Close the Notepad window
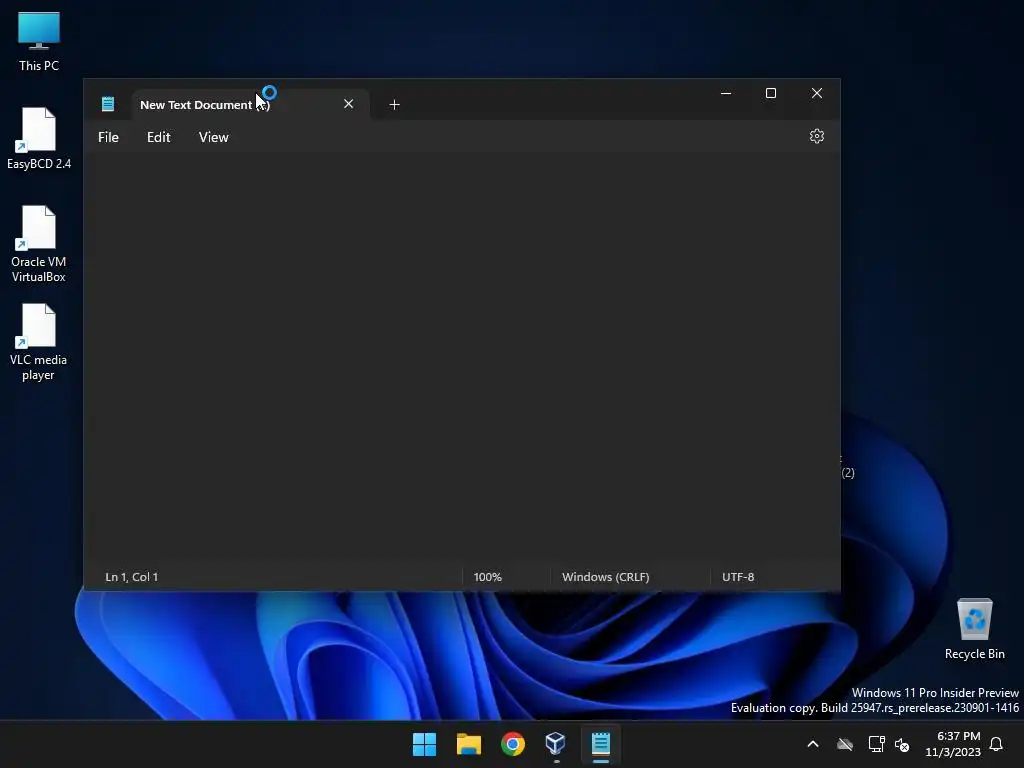The height and width of the screenshot is (768, 1024). (816, 93)
